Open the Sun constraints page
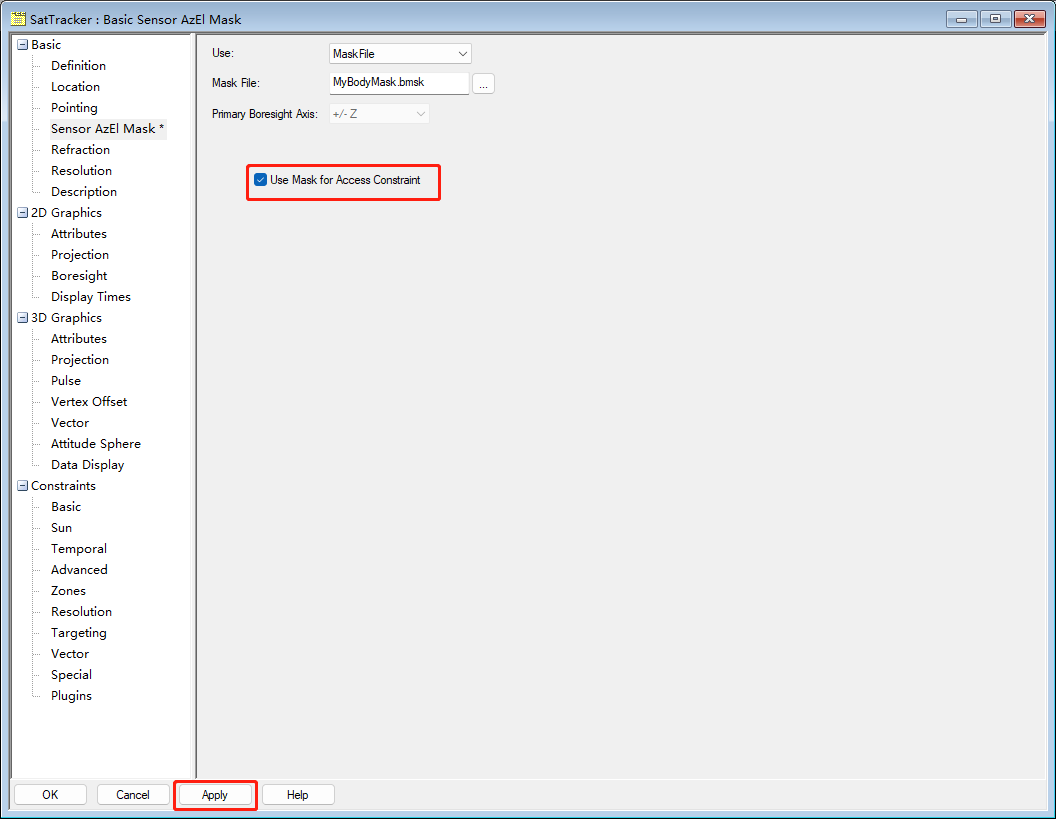This screenshot has width=1056, height=819. tap(61, 528)
